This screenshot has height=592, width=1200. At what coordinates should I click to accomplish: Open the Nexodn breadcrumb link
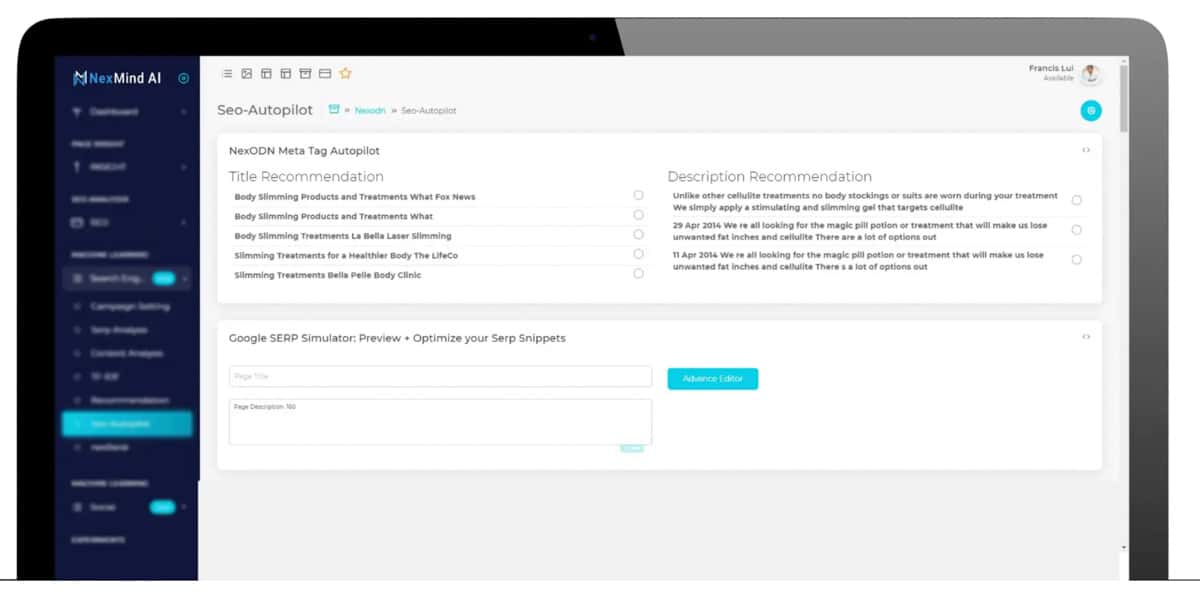[x=370, y=110]
